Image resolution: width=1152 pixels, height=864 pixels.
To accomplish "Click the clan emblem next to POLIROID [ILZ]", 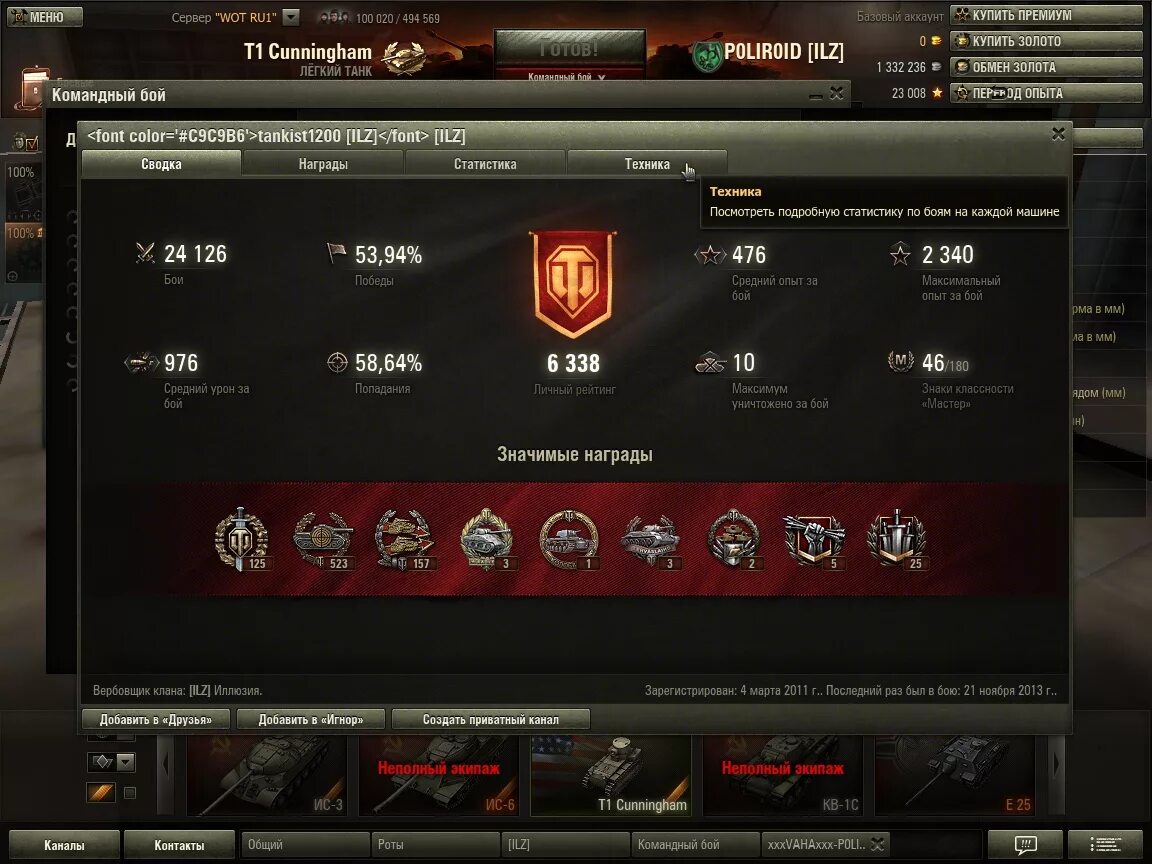I will click(707, 56).
